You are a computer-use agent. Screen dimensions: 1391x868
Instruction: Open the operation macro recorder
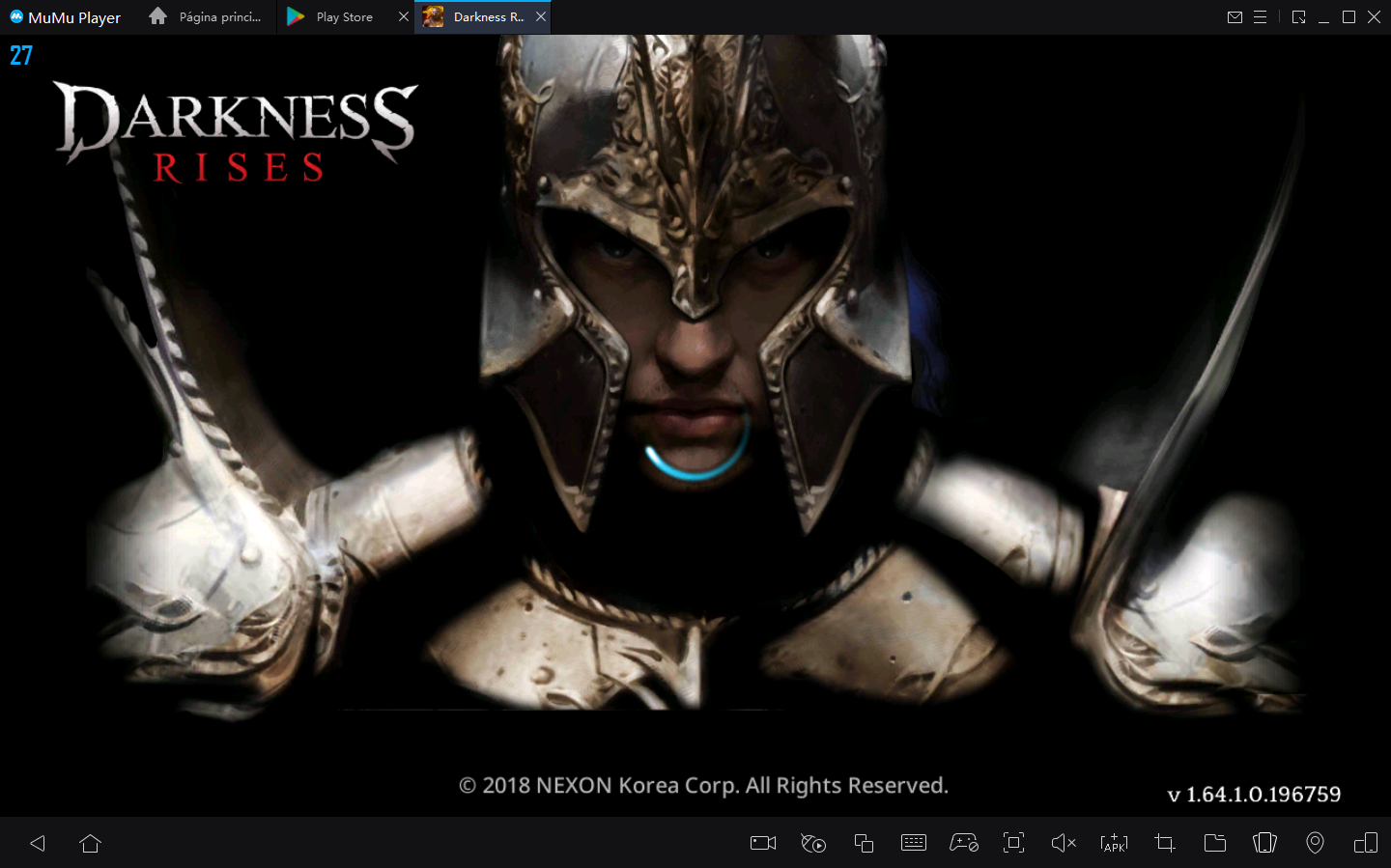click(x=812, y=843)
